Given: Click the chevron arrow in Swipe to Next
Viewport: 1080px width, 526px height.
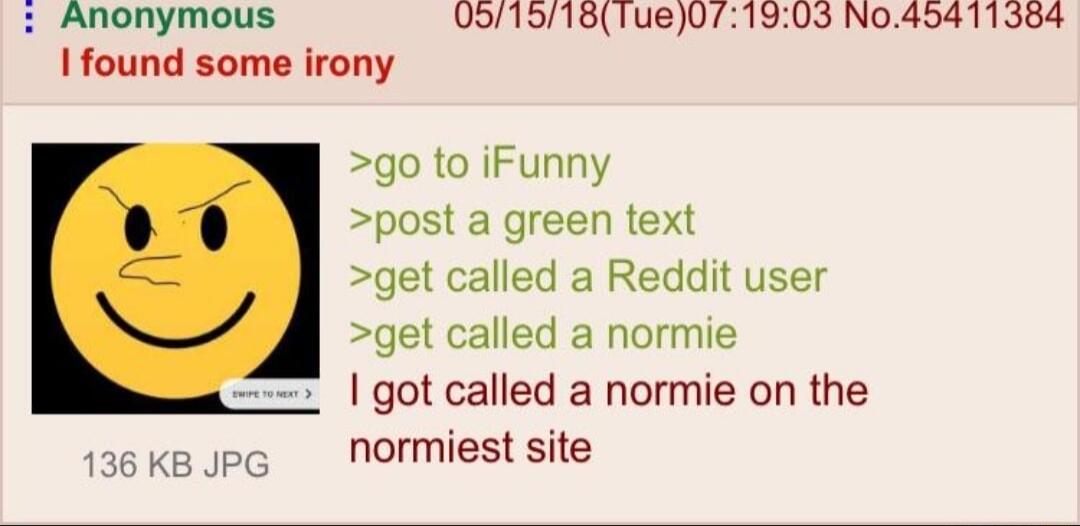Looking at the screenshot, I should (x=308, y=396).
